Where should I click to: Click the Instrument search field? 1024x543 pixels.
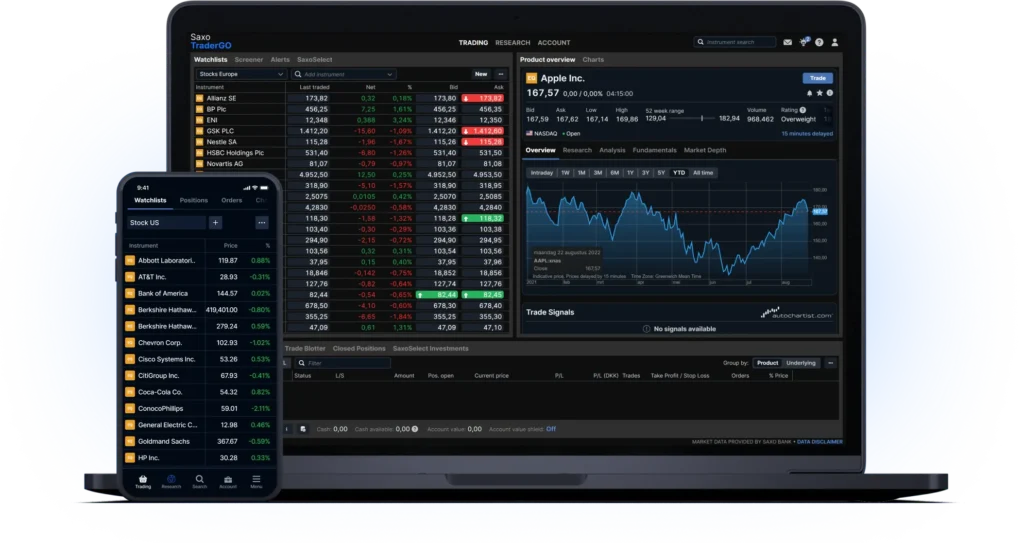coord(735,42)
